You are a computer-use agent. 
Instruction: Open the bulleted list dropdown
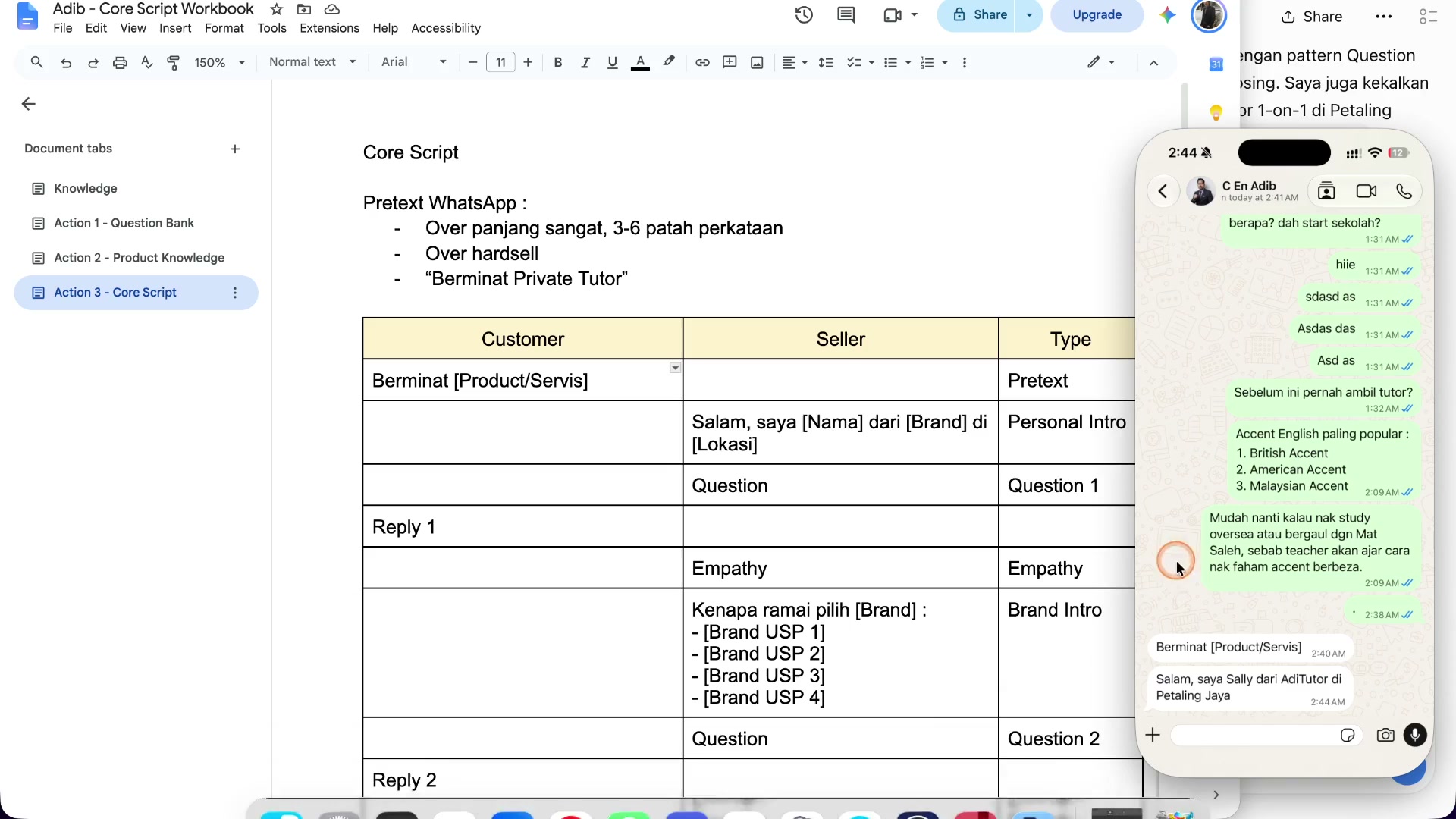click(897, 63)
